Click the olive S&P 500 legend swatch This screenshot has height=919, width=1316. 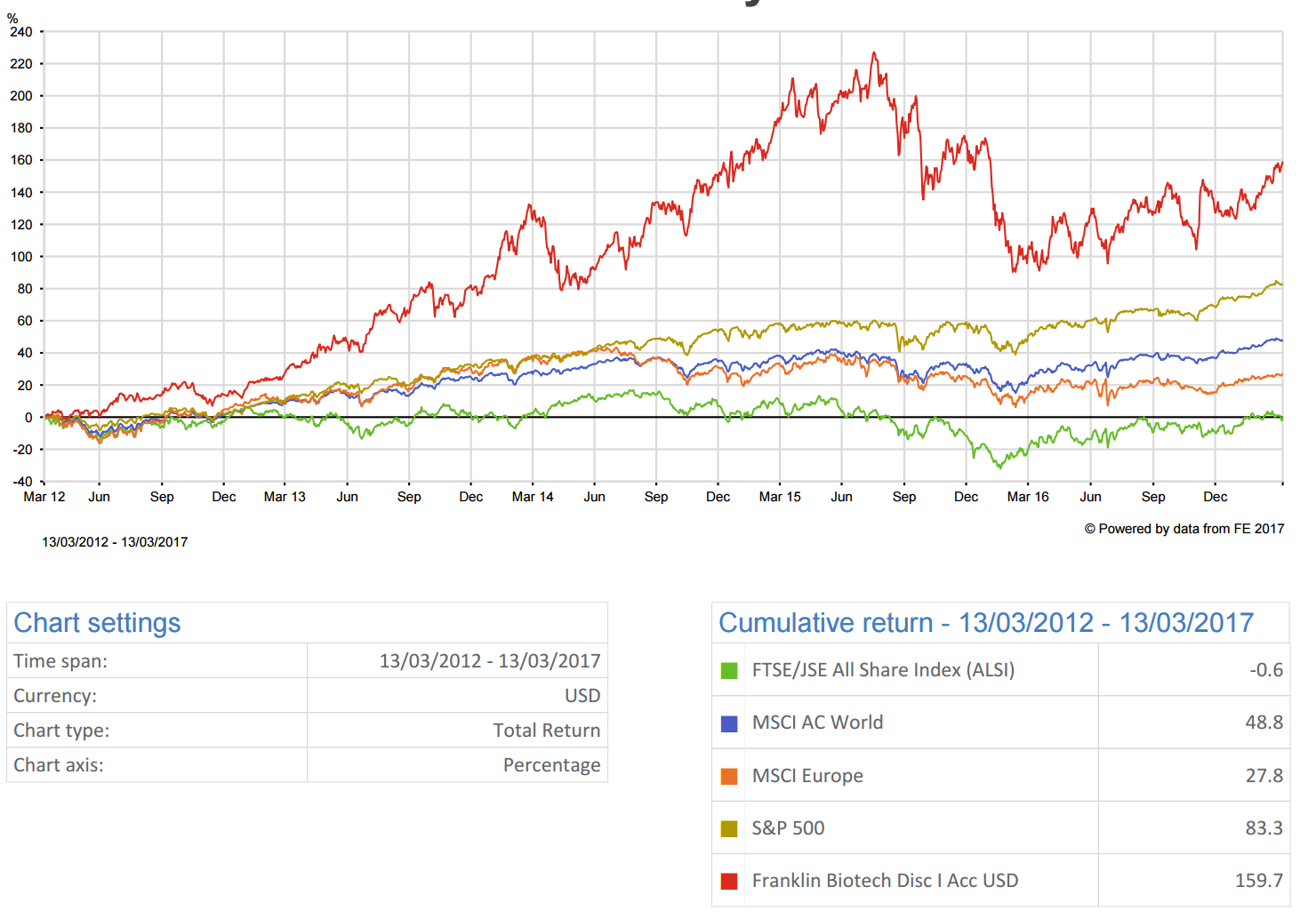(729, 828)
